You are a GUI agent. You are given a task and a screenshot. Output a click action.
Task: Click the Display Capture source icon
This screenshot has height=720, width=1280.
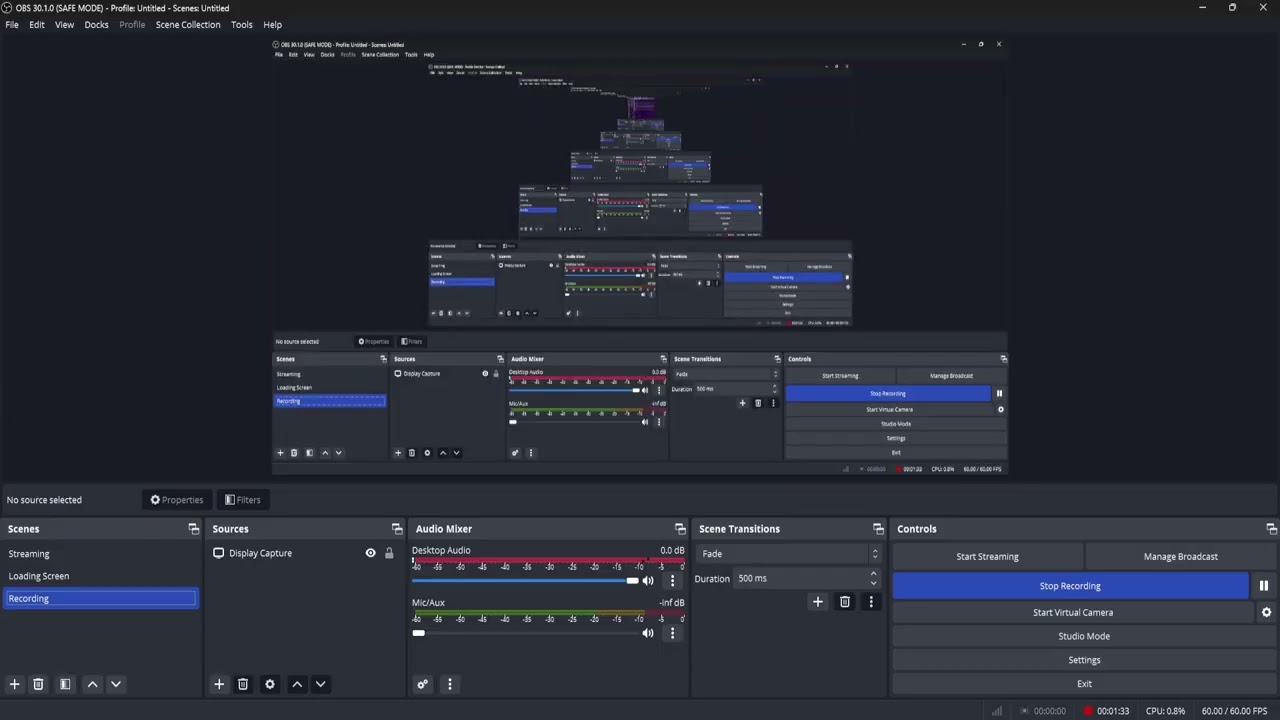pyautogui.click(x=218, y=553)
